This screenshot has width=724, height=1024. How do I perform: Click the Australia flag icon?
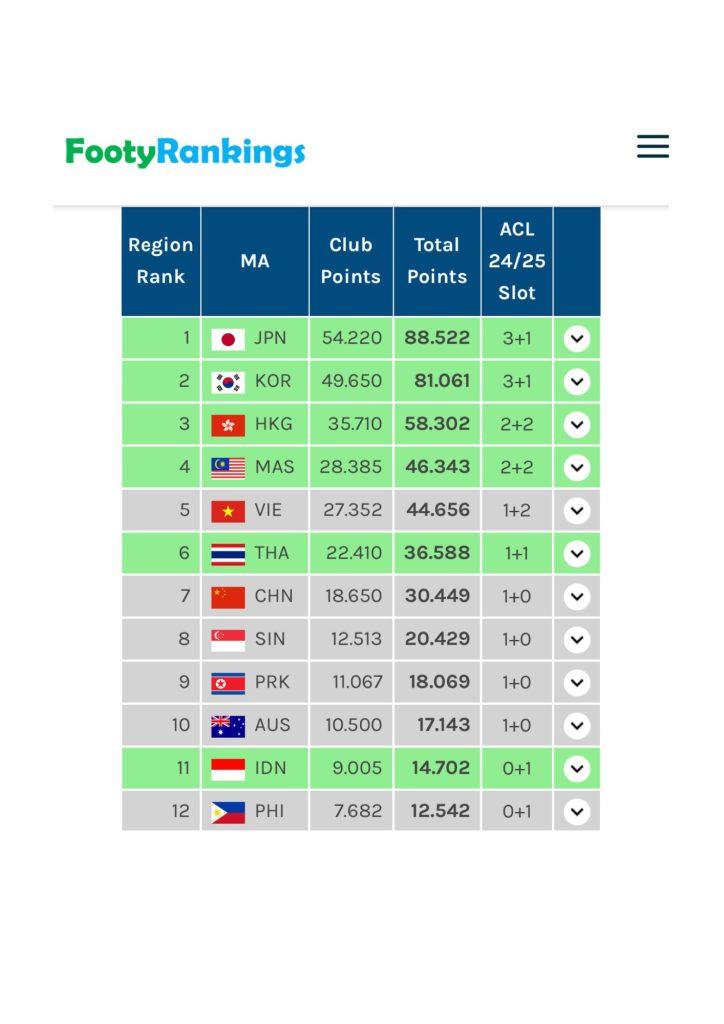click(228, 726)
